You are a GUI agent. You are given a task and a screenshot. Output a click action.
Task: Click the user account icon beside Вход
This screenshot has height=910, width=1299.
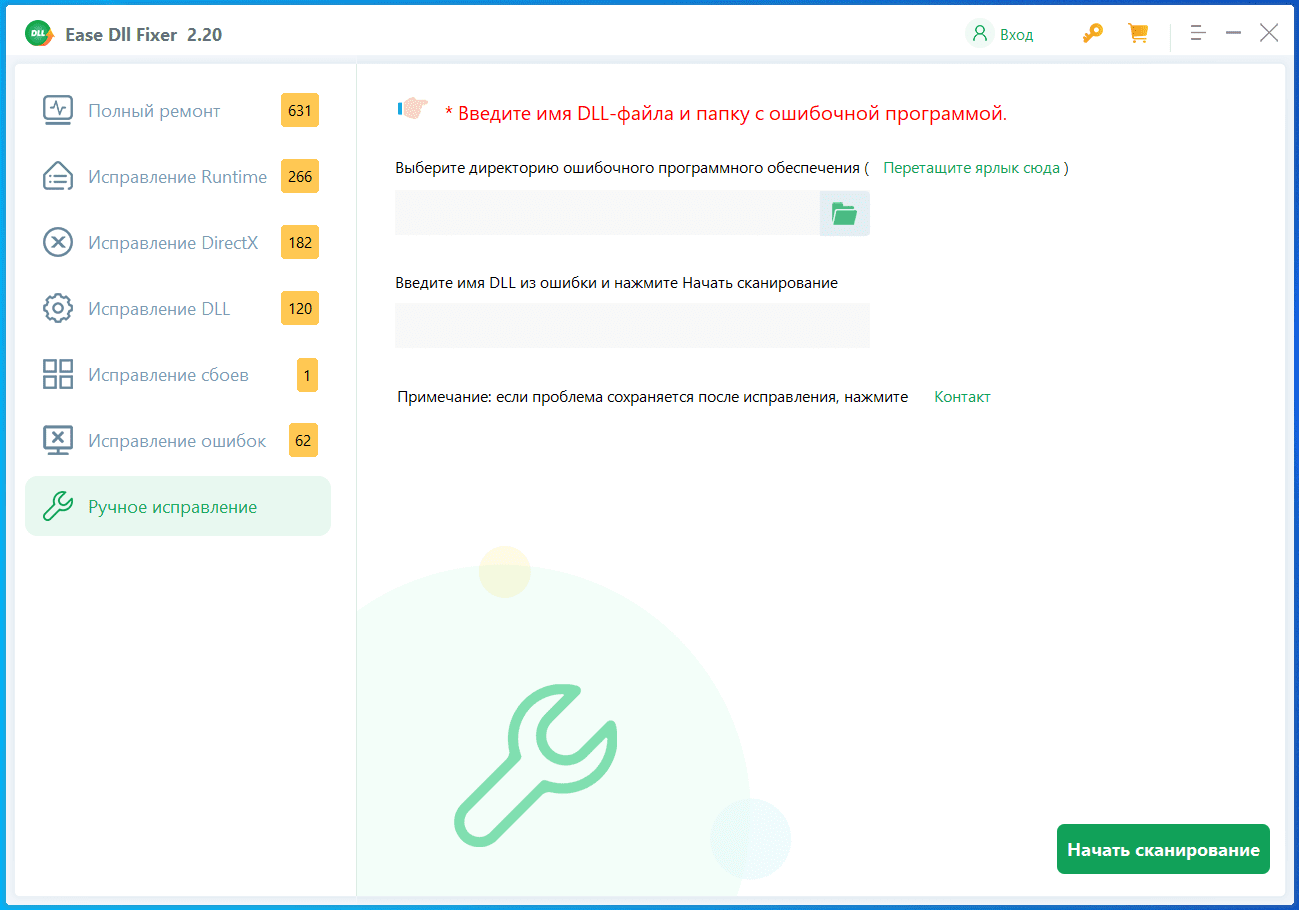979,34
